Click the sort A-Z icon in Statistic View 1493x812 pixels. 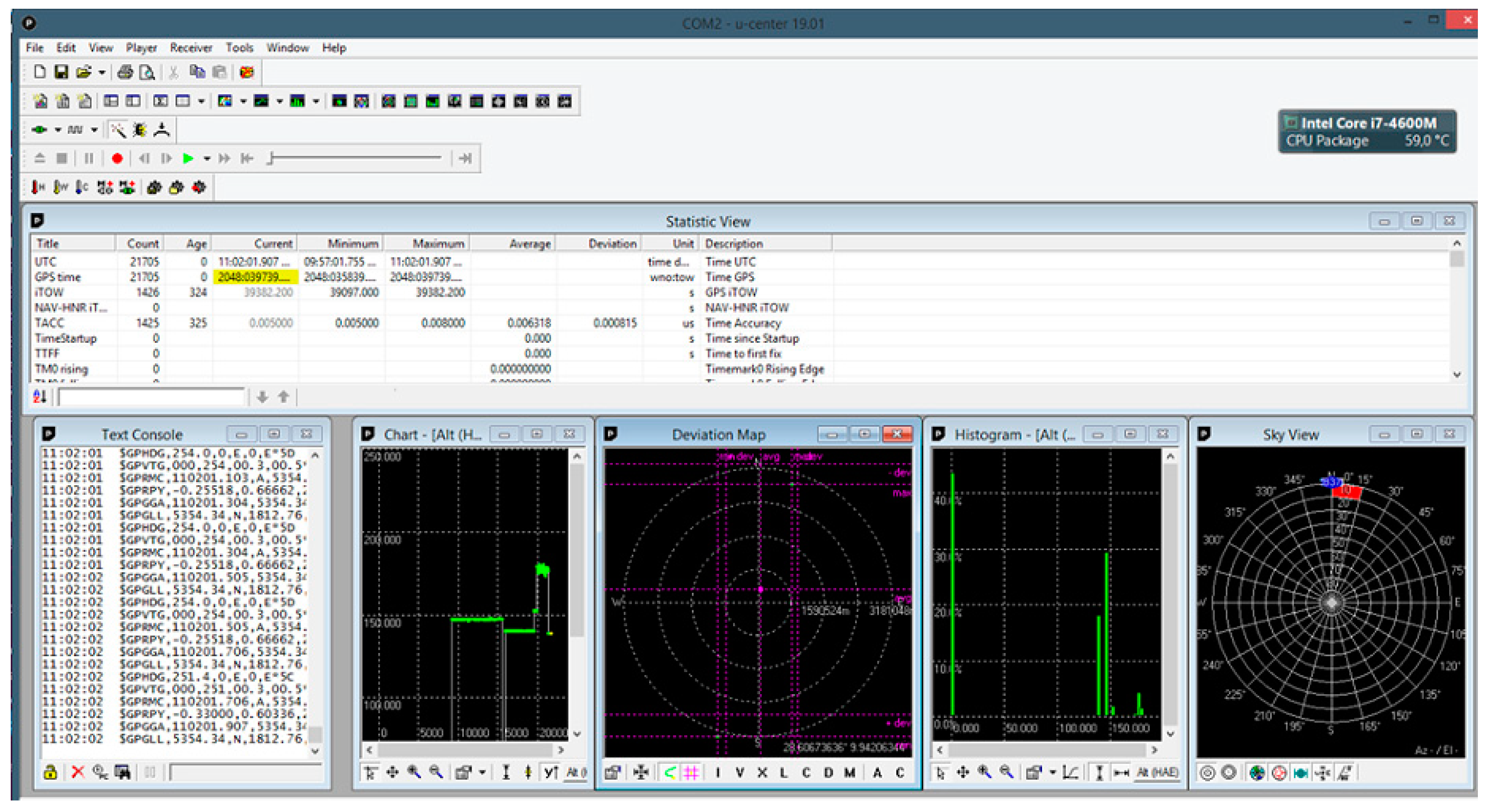39,397
